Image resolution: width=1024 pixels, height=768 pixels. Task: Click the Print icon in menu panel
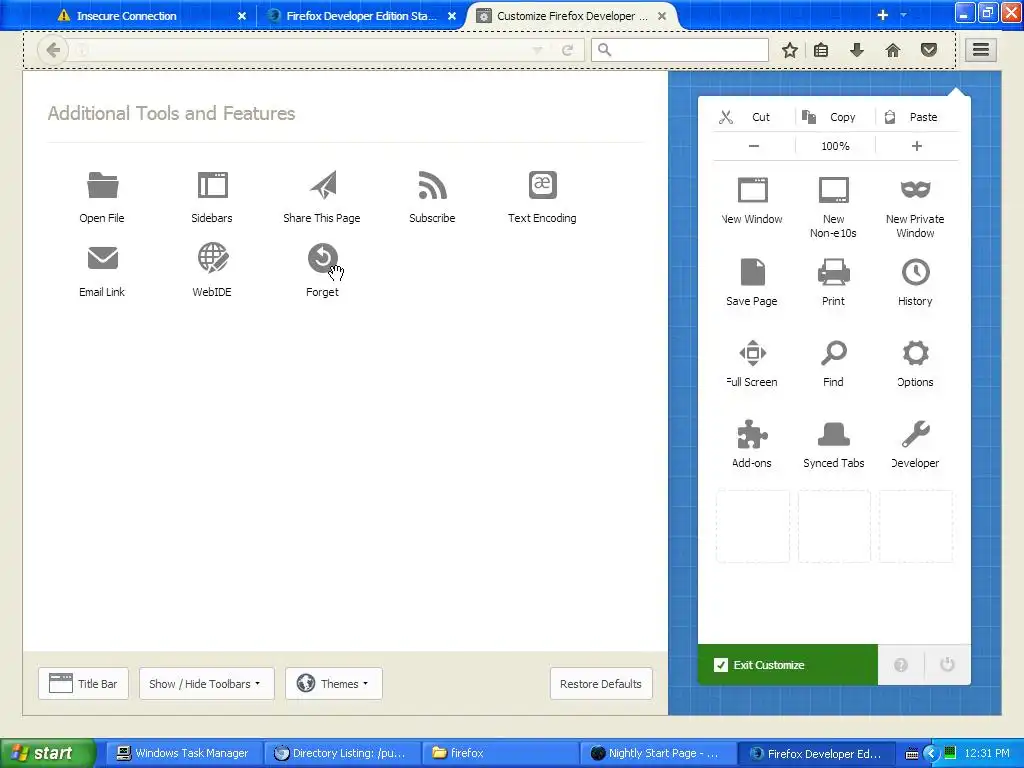click(x=834, y=272)
